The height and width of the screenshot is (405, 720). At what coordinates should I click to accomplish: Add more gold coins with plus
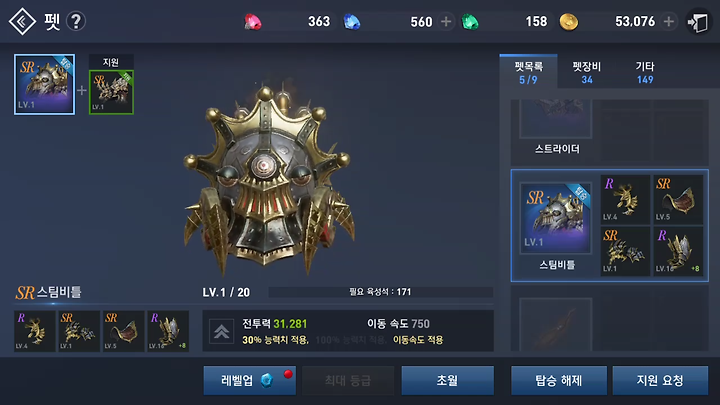(669, 22)
